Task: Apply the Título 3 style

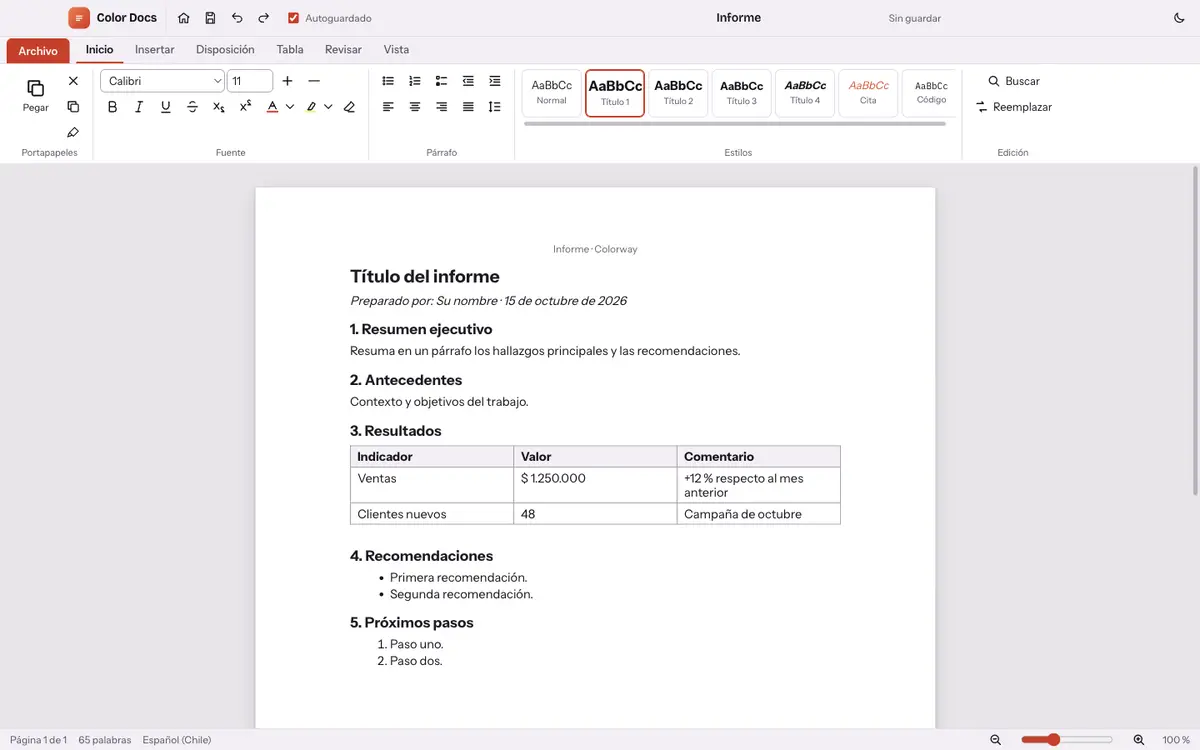Action: (742, 93)
